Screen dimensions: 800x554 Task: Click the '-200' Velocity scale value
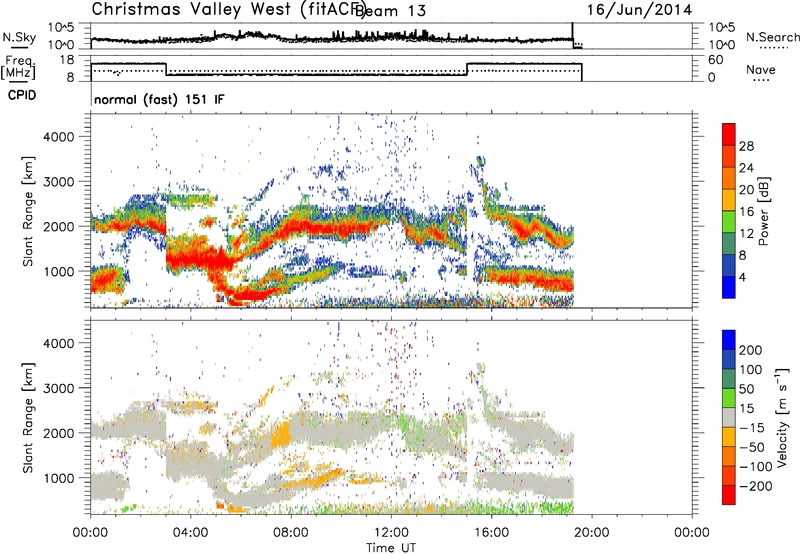(x=755, y=486)
